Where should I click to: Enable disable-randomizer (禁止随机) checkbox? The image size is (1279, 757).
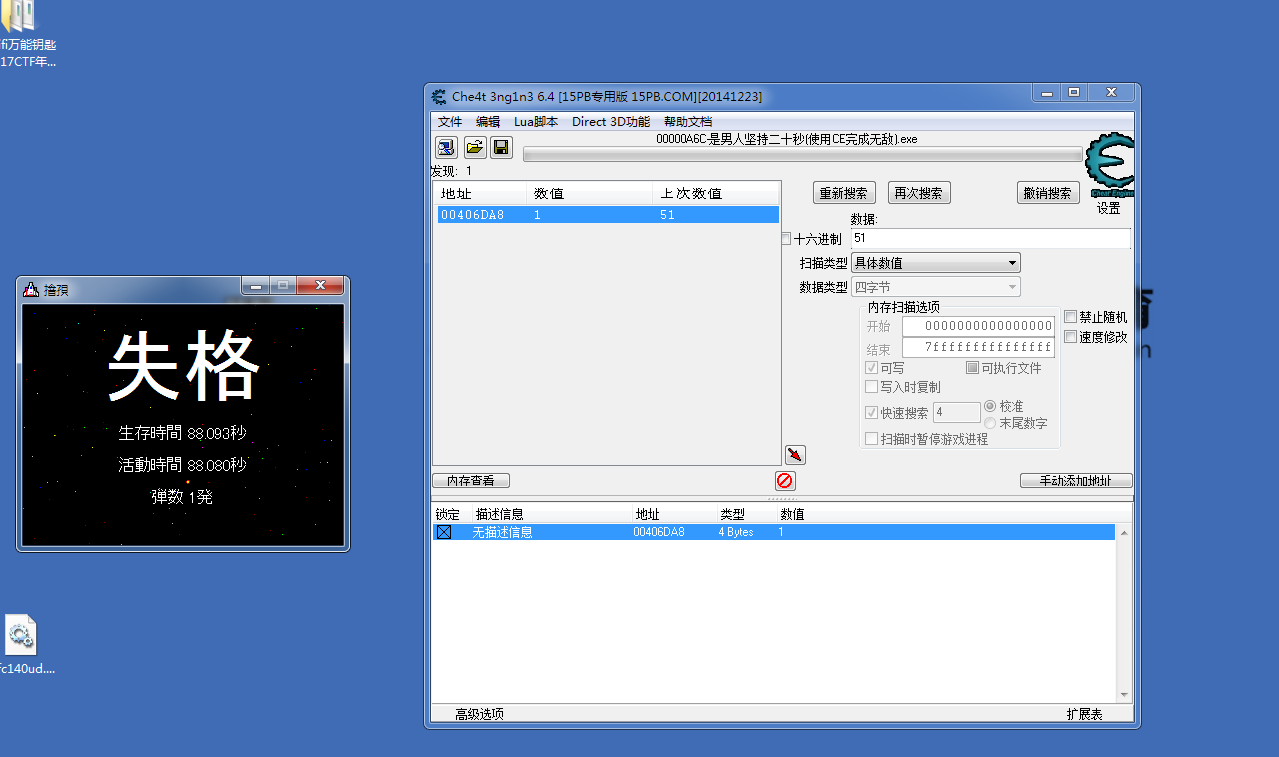1070,317
